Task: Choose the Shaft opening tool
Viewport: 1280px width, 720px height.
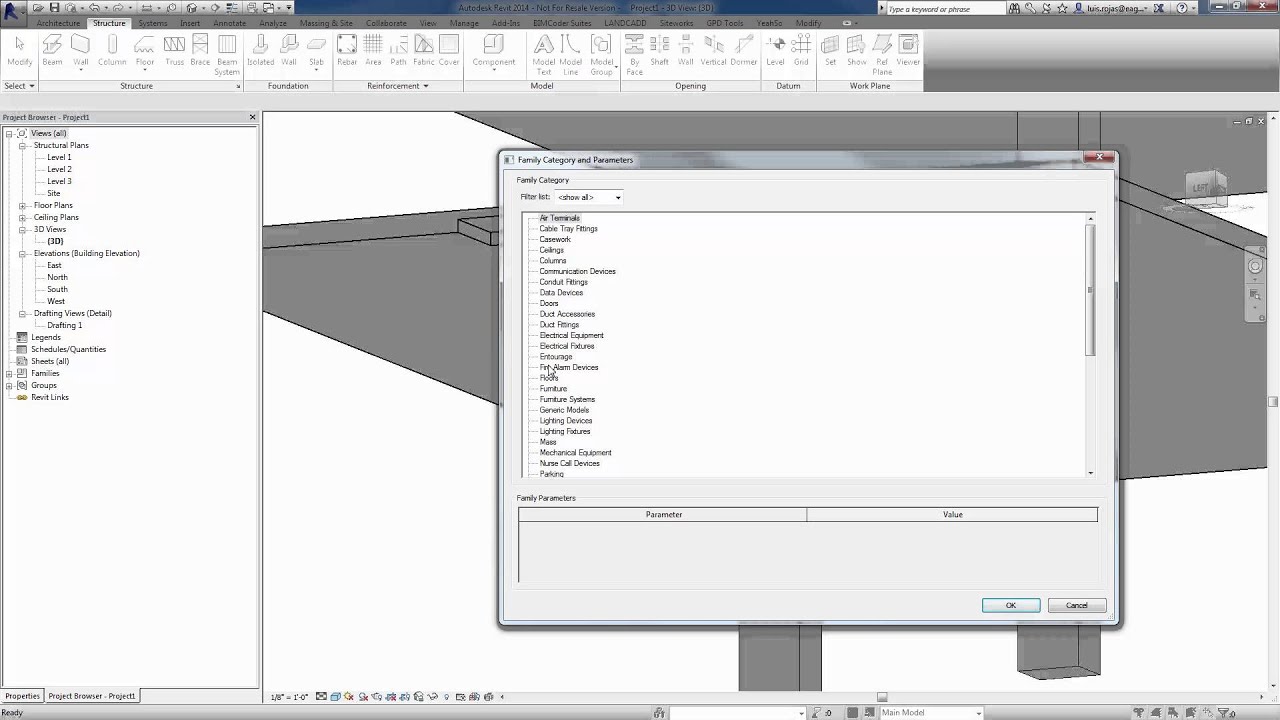Action: (659, 51)
